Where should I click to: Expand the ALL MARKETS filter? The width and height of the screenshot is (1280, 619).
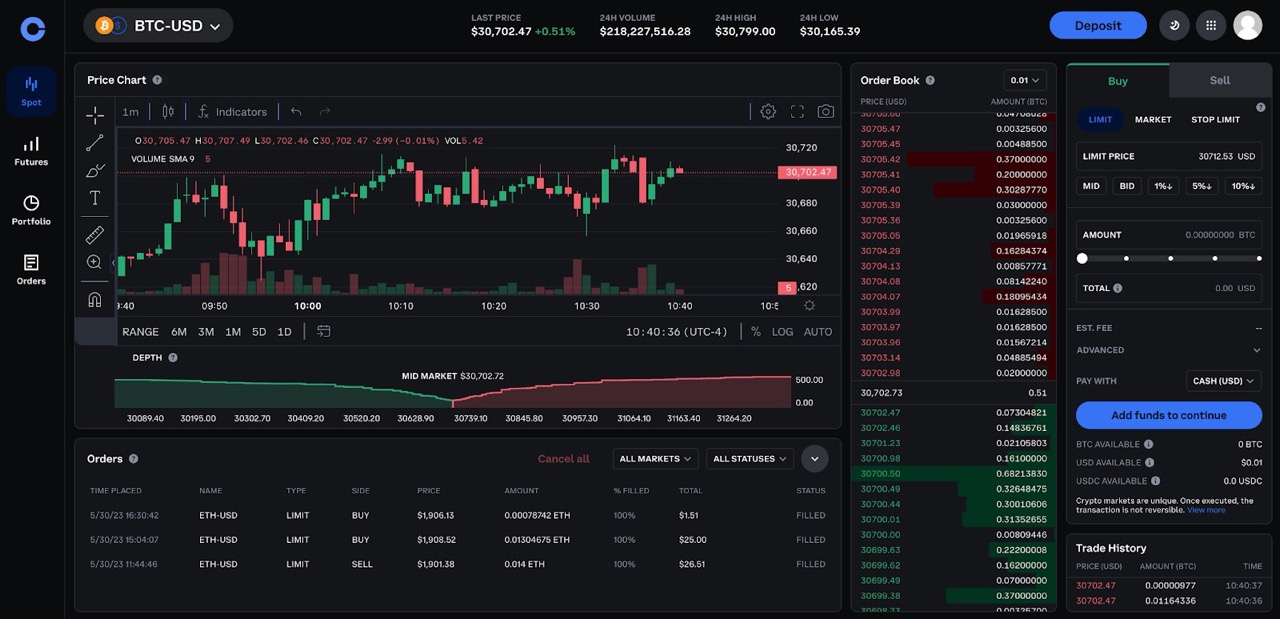coord(655,459)
